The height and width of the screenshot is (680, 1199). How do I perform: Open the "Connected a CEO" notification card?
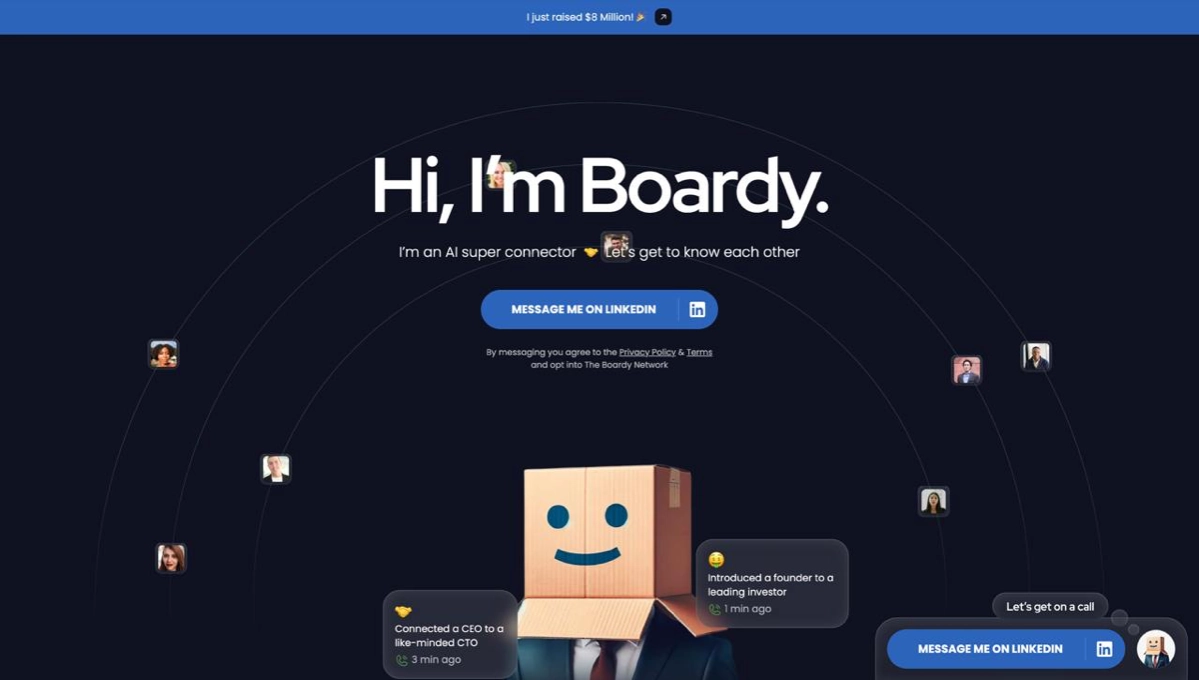(450, 635)
